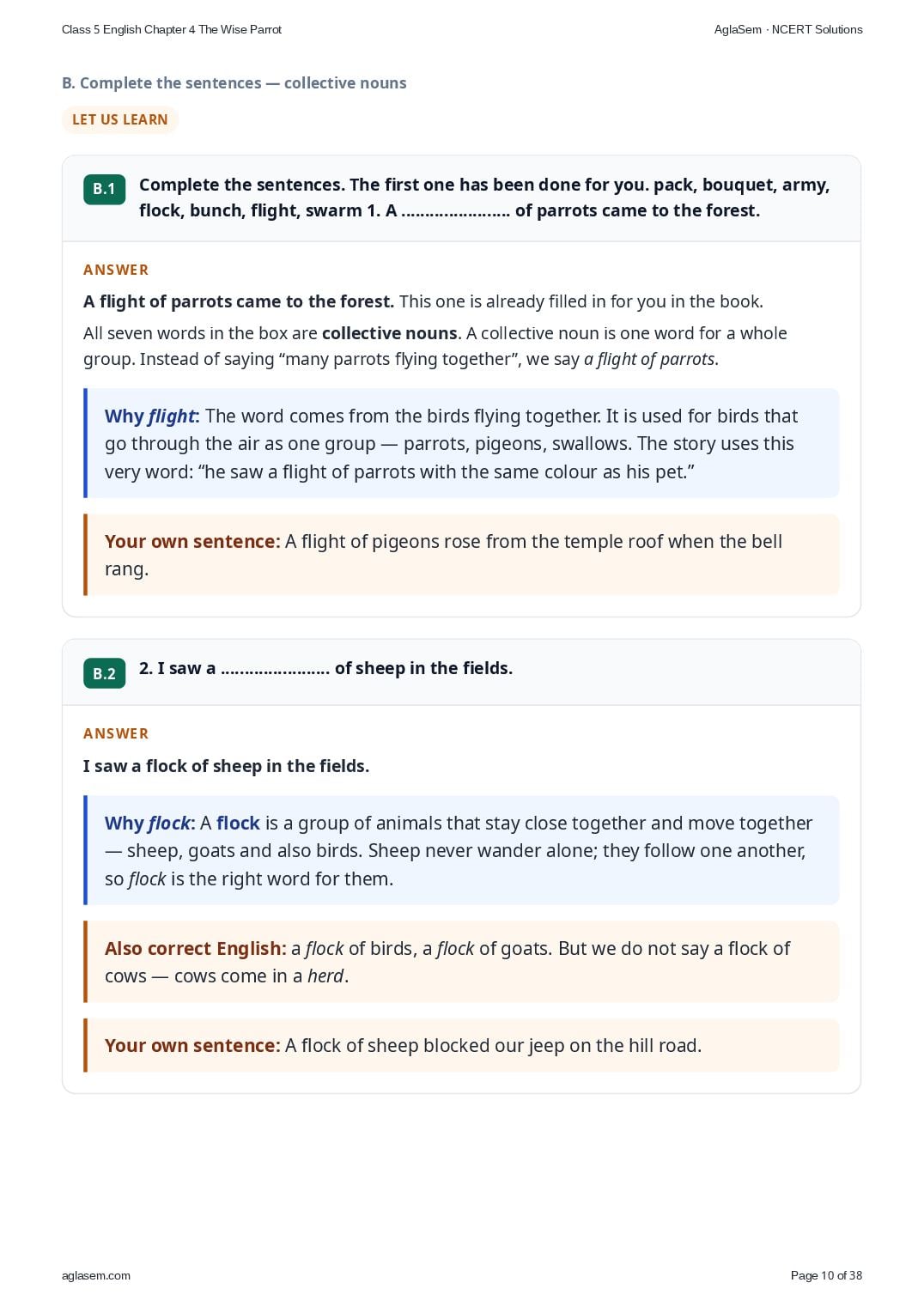Click the 'Why flock' explanation box

(x=461, y=850)
